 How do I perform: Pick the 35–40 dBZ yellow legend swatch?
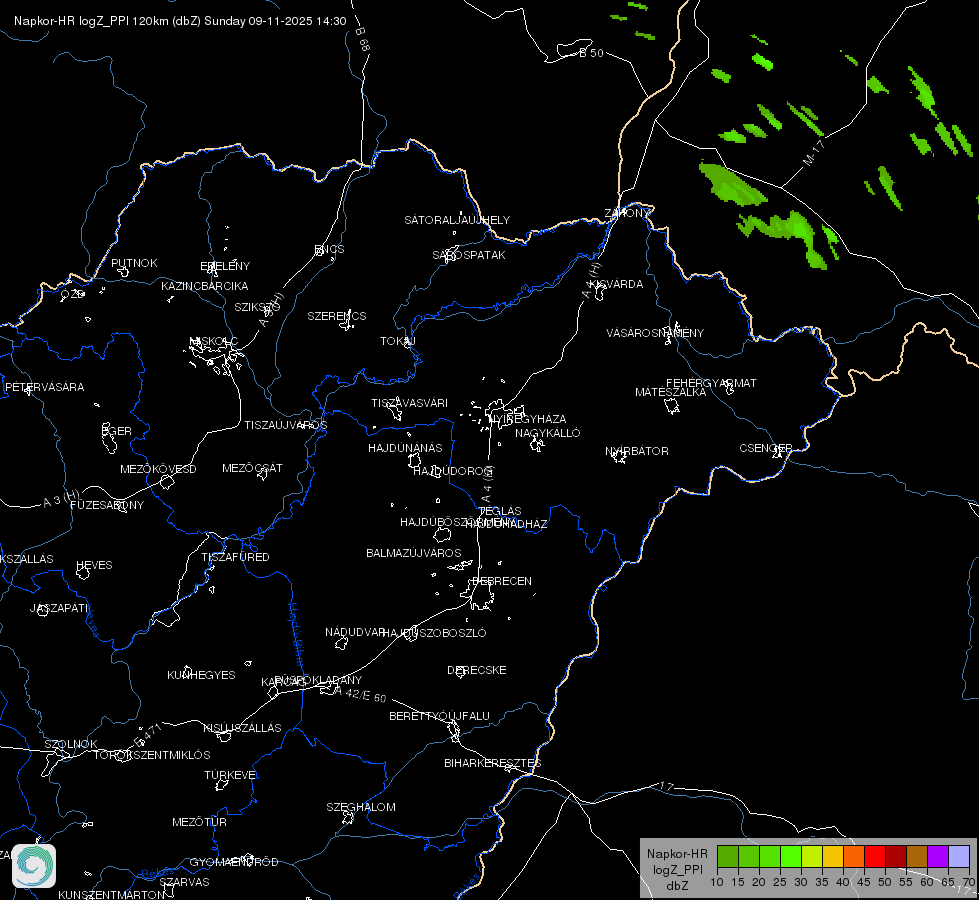click(833, 857)
